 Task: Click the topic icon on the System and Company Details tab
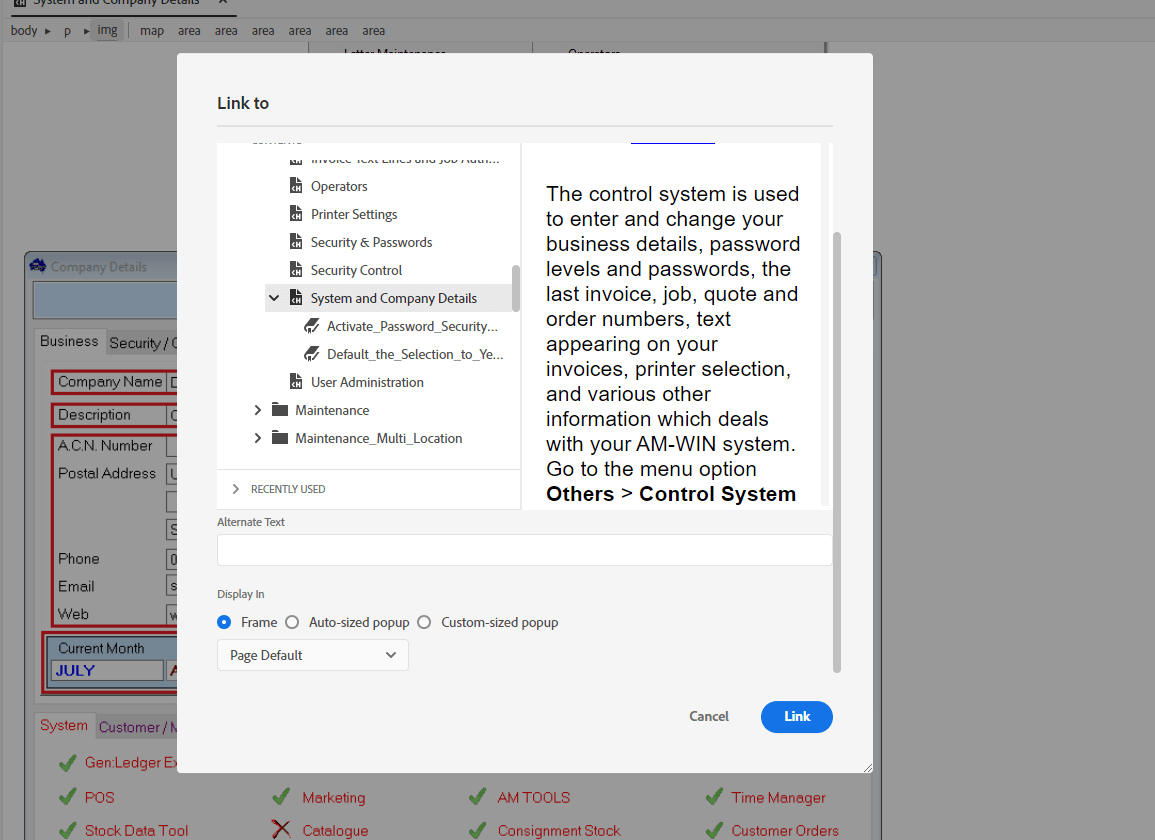(x=295, y=297)
